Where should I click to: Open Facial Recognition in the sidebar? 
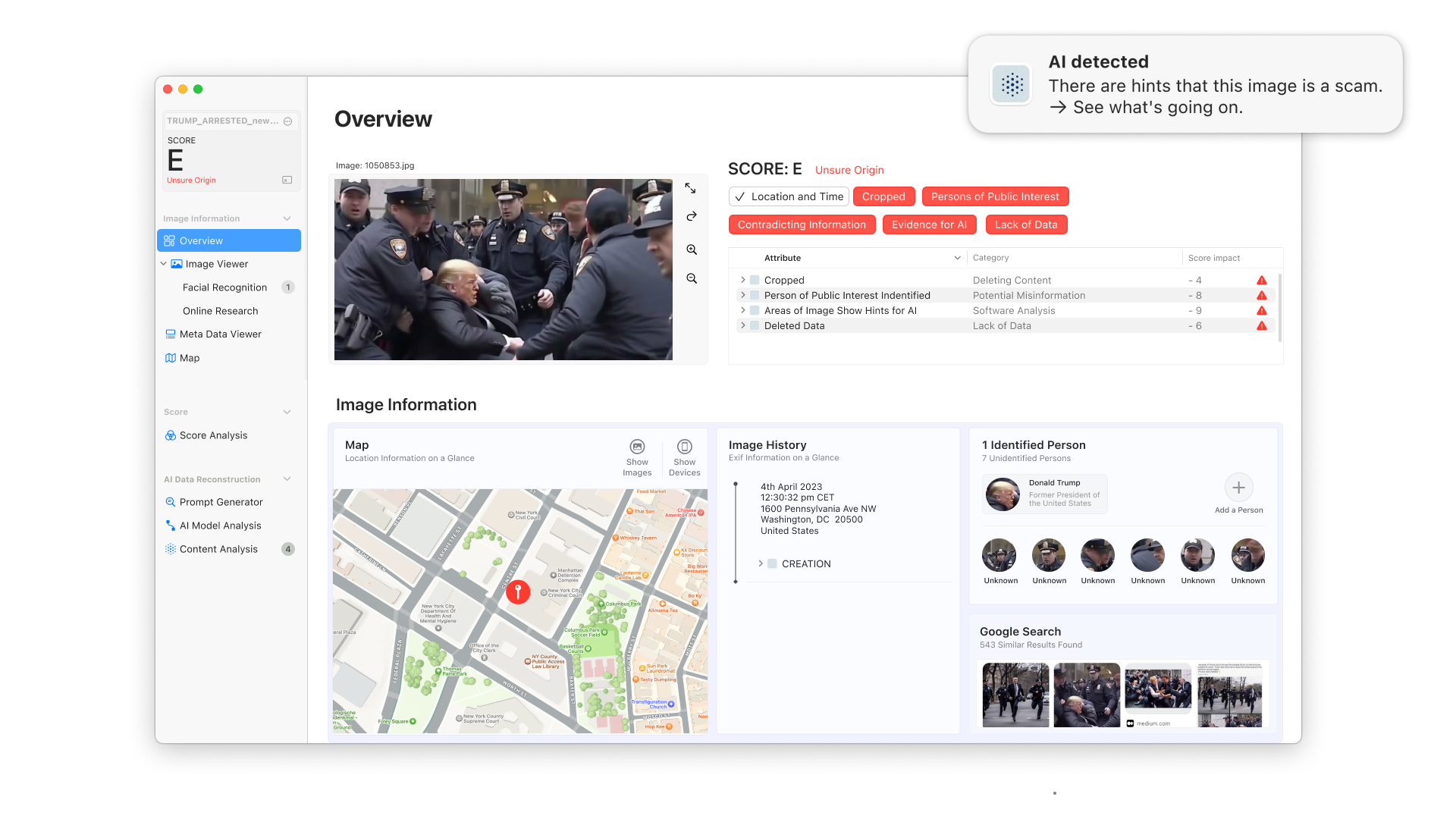(x=224, y=287)
